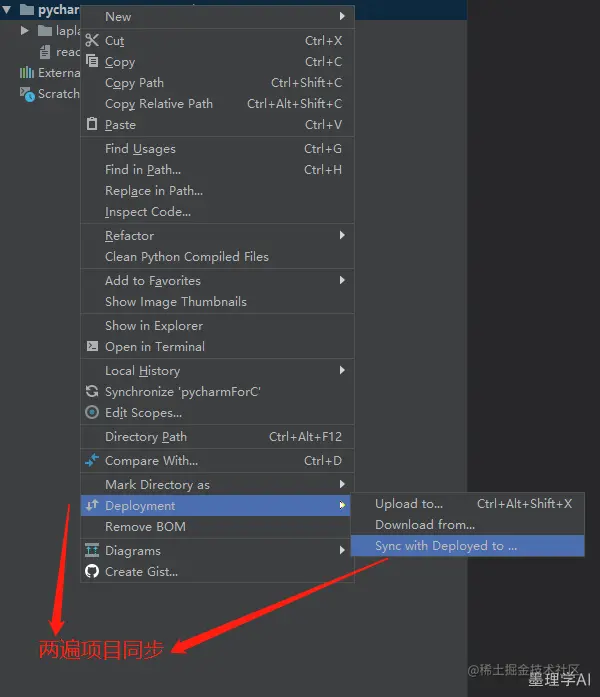Open the Deployment submenu arrow
Image resolution: width=600 pixels, height=697 pixels.
(342, 505)
